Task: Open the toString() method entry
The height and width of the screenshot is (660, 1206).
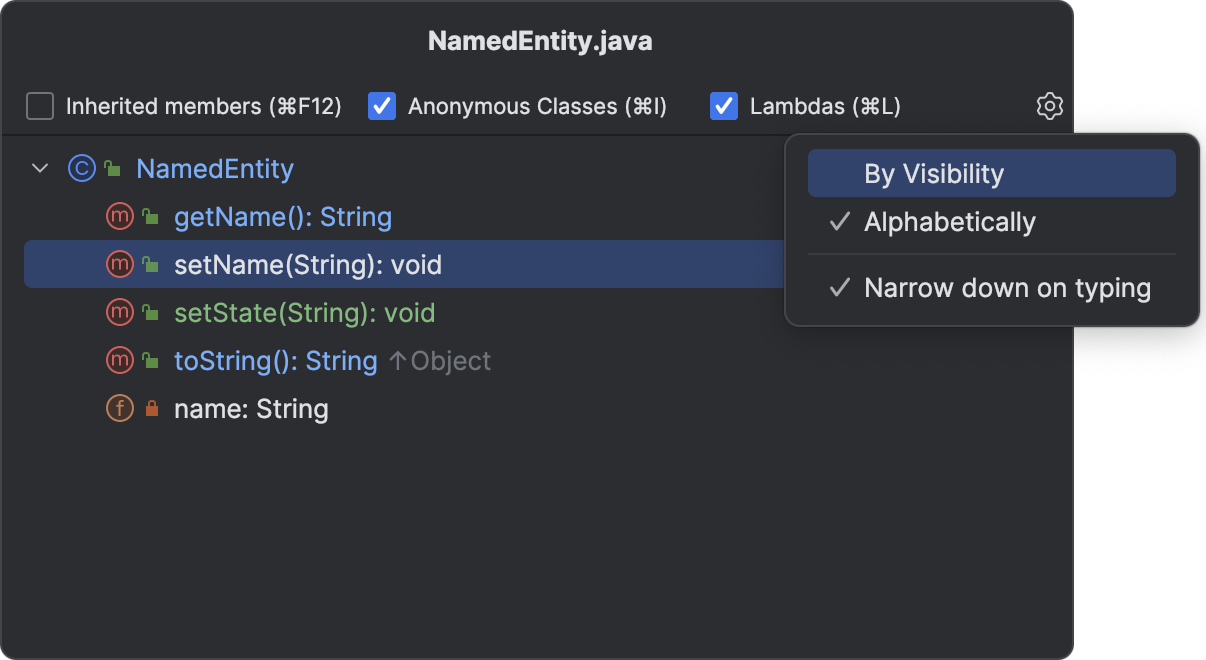Action: coord(276,360)
